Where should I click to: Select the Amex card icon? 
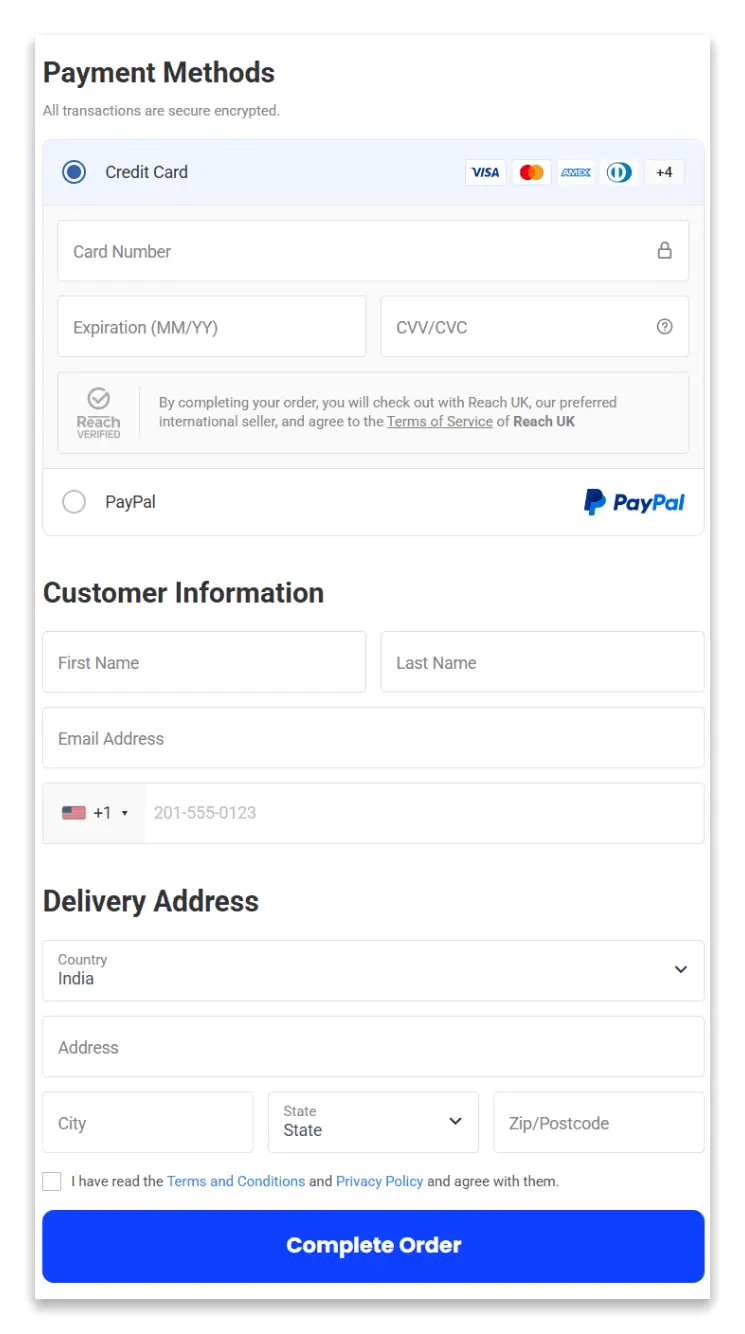pyautogui.click(x=575, y=172)
